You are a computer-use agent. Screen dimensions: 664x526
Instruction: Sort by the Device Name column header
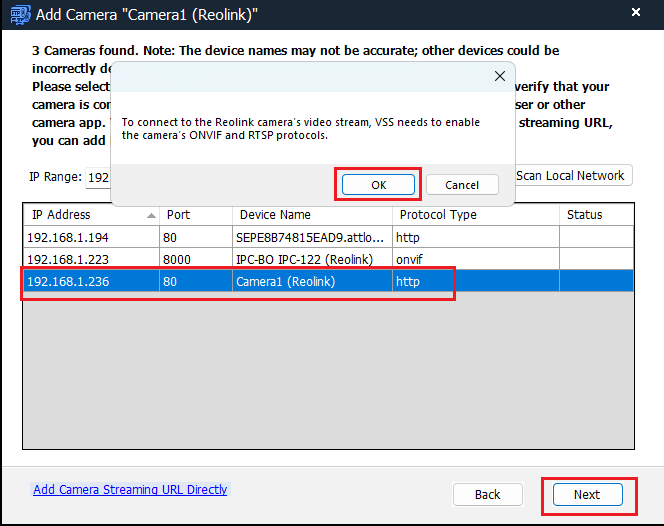310,215
